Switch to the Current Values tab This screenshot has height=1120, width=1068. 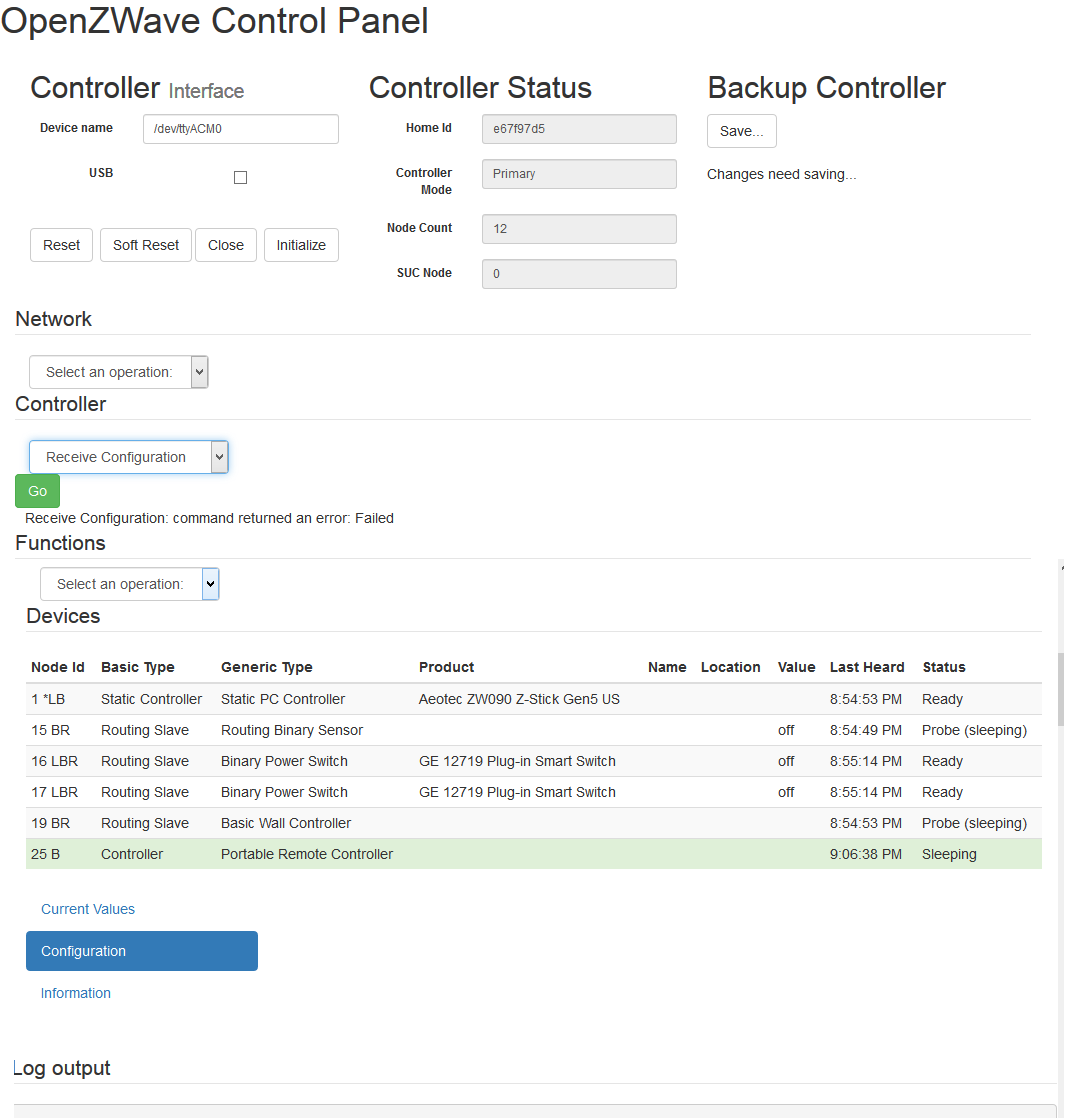click(88, 909)
